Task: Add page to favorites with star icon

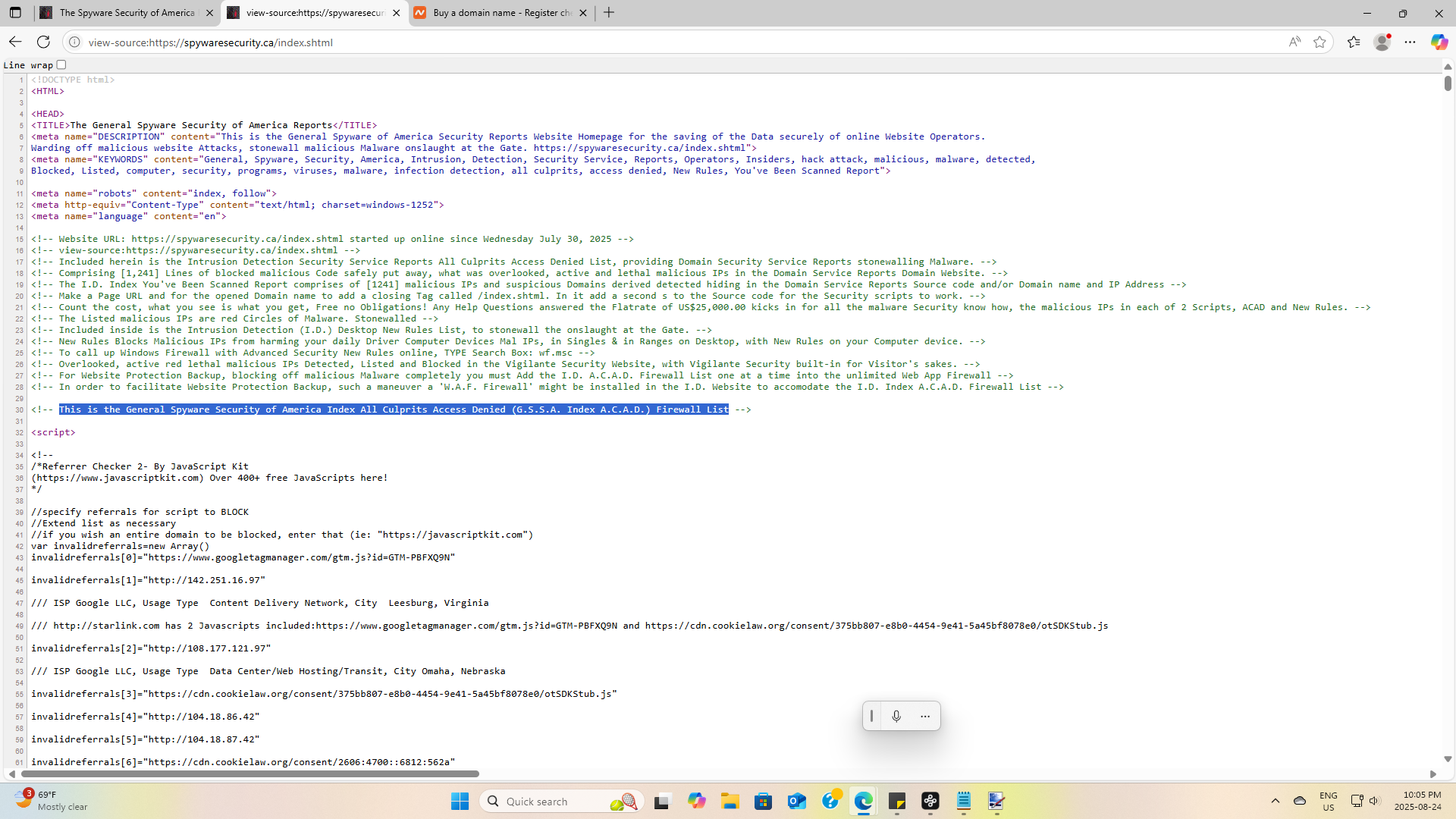Action: (1319, 42)
